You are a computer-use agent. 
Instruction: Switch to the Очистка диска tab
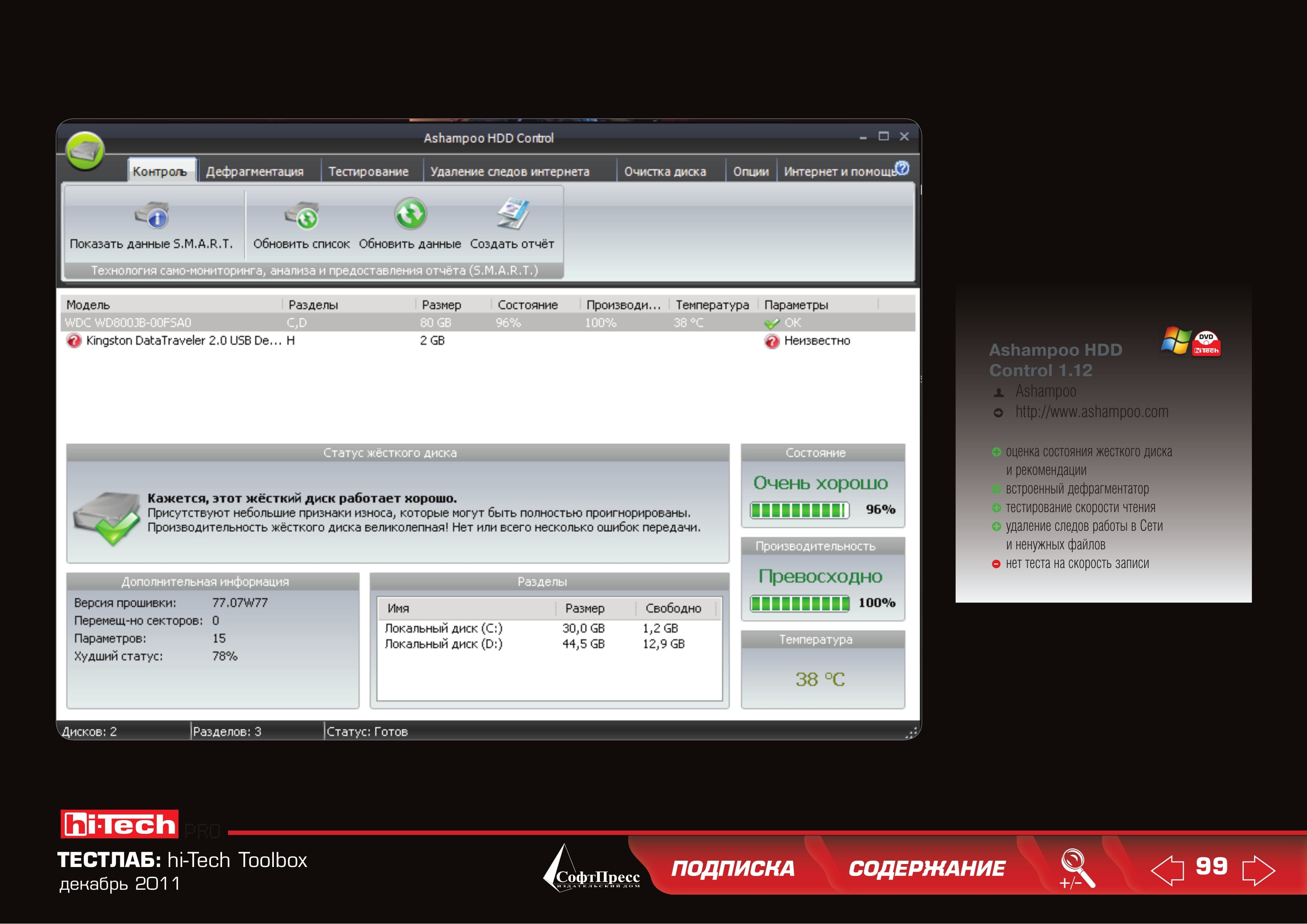pyautogui.click(x=665, y=171)
